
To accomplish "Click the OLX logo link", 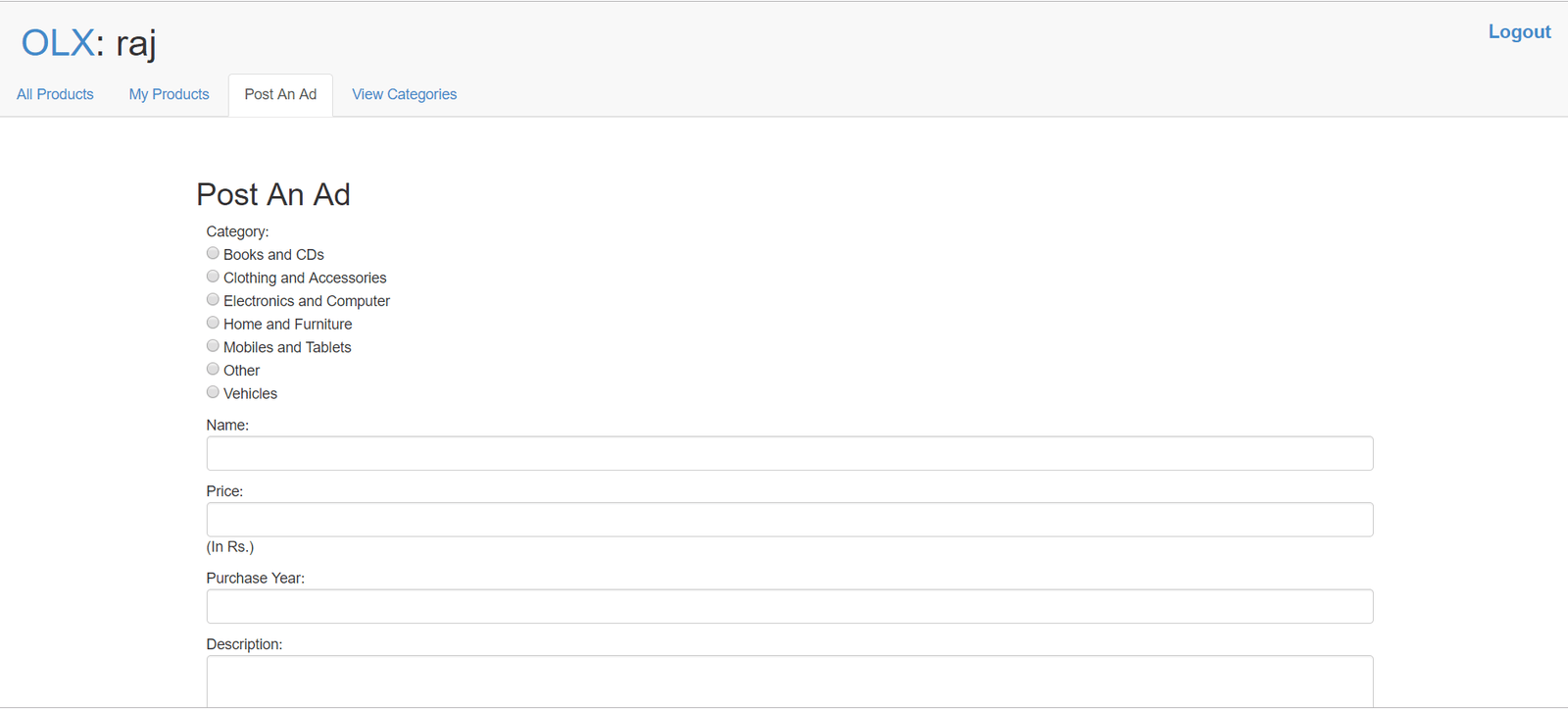I will [58, 43].
